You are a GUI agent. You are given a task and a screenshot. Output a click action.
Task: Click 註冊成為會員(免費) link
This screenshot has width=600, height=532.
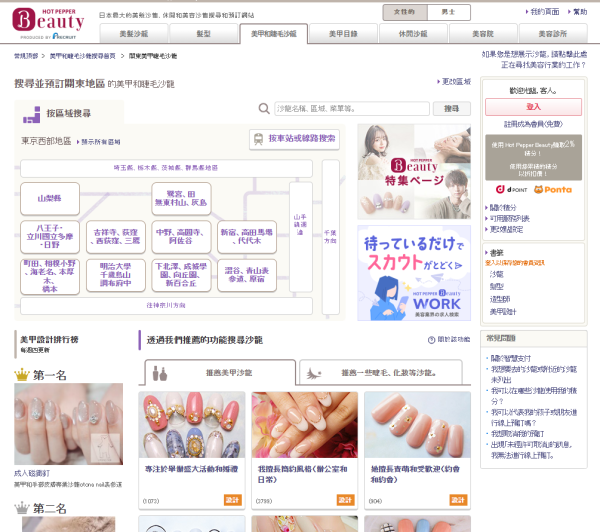533,124
